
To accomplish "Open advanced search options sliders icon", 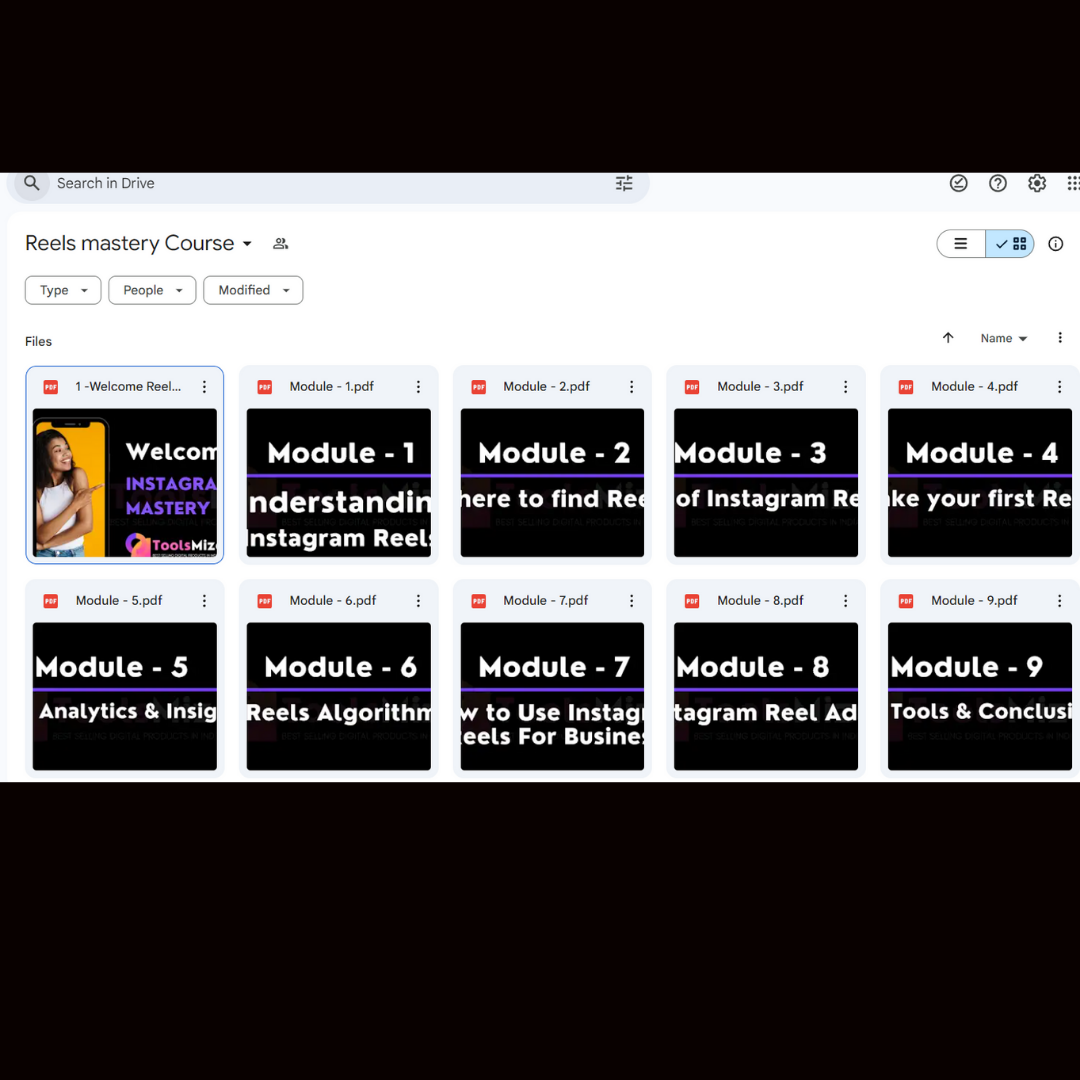I will tap(624, 183).
